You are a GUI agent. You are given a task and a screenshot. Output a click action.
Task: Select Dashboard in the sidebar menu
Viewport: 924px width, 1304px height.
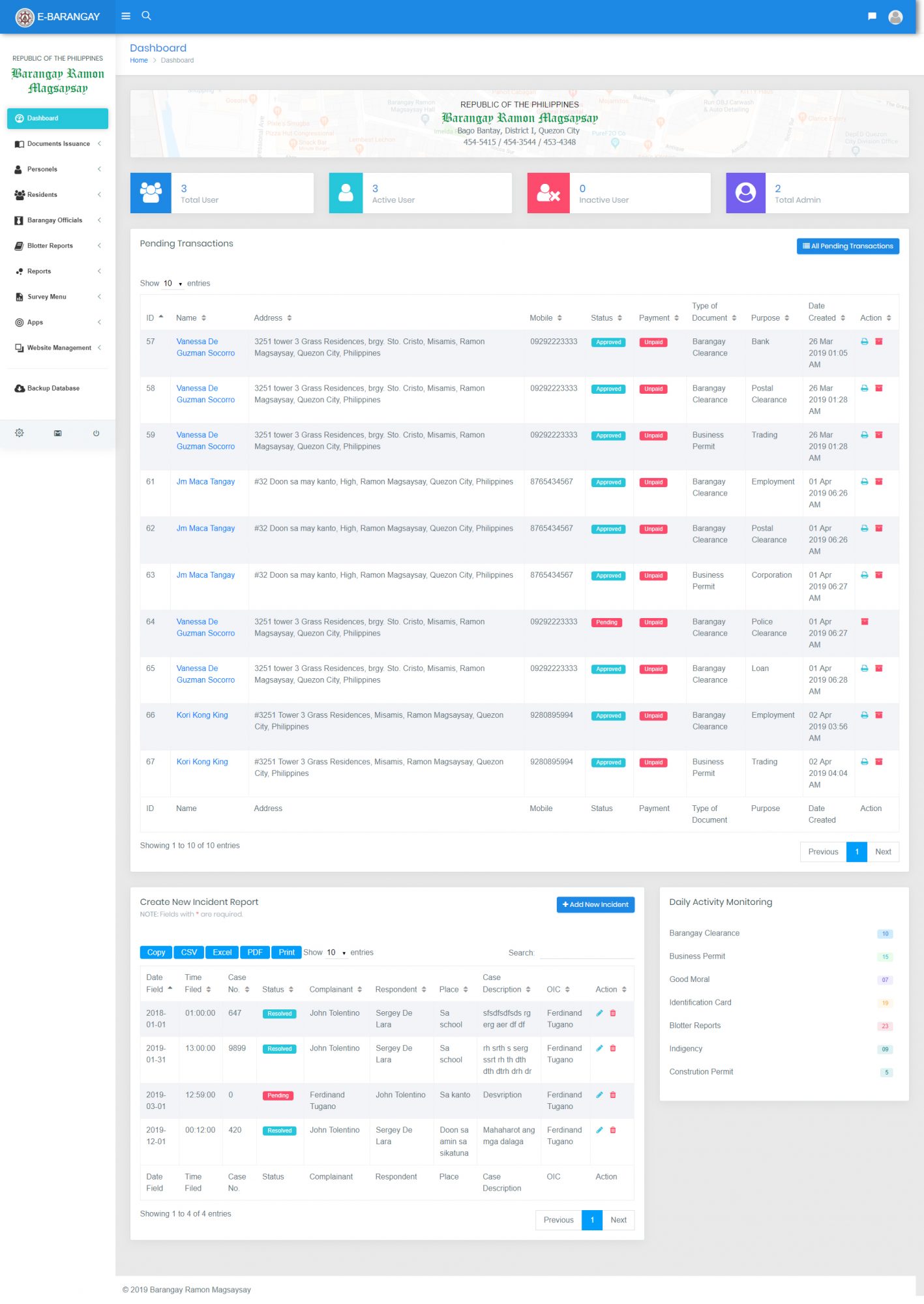pyautogui.click(x=57, y=119)
